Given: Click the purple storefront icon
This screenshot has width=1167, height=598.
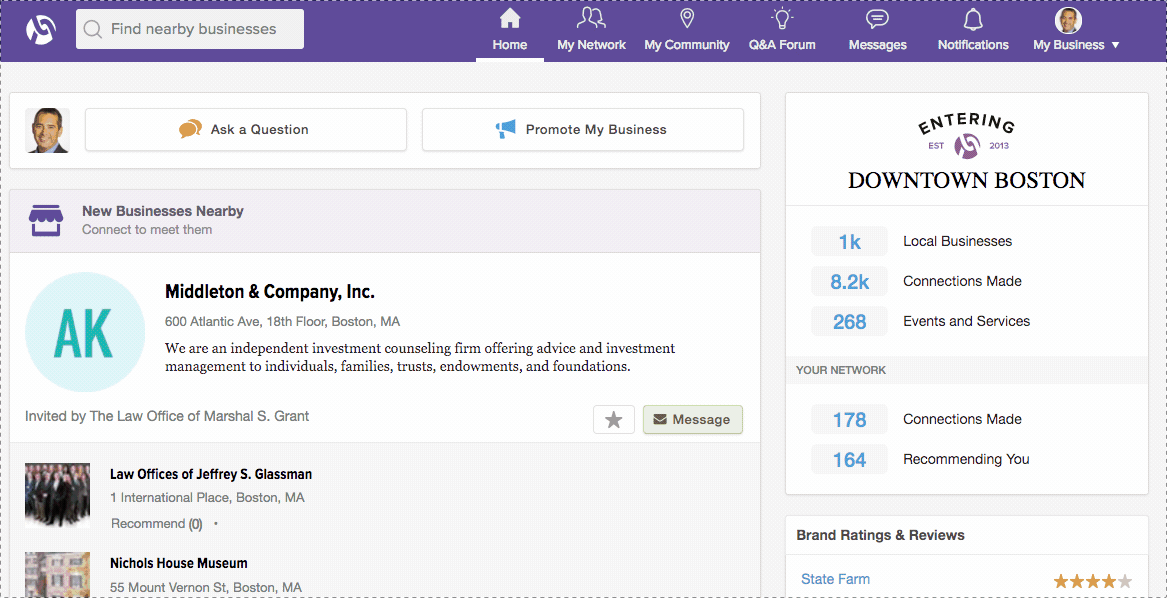Looking at the screenshot, I should coord(45,220).
